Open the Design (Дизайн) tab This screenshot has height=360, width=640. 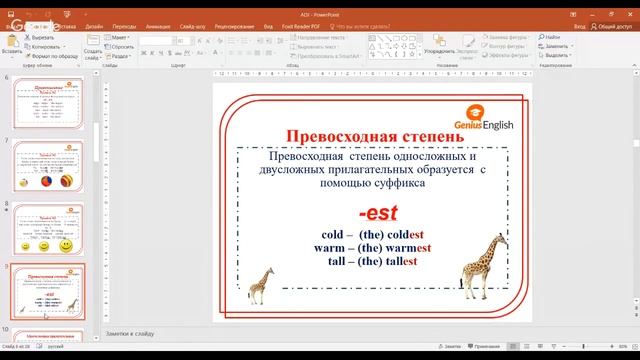coord(94,27)
